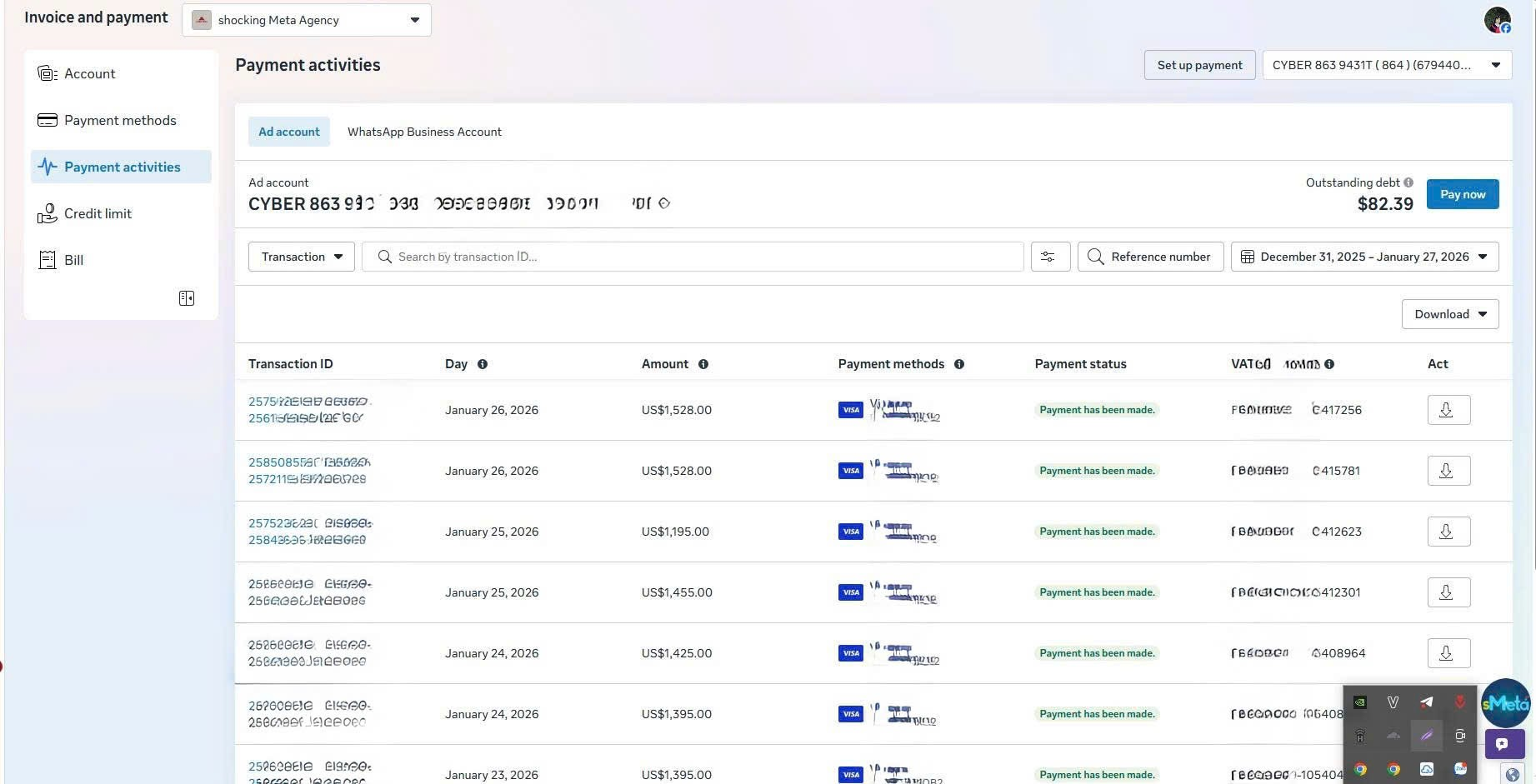Open the shocking Meta Agency business dropdown
Viewport: 1536px width, 784px height.
tap(307, 20)
